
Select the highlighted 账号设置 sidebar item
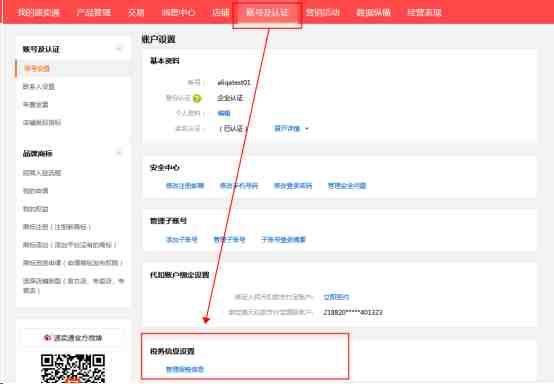36,68
